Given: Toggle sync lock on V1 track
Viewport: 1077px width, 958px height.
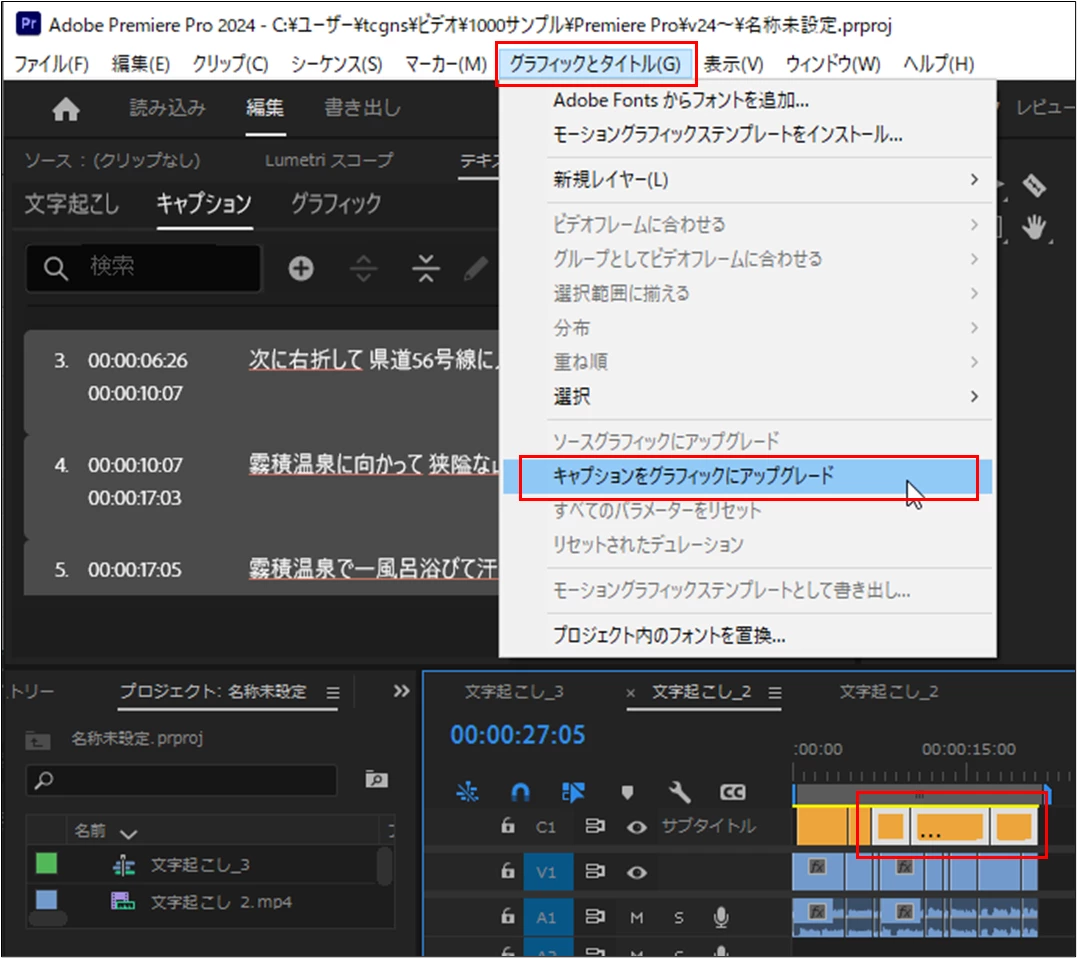Looking at the screenshot, I should coord(595,871).
